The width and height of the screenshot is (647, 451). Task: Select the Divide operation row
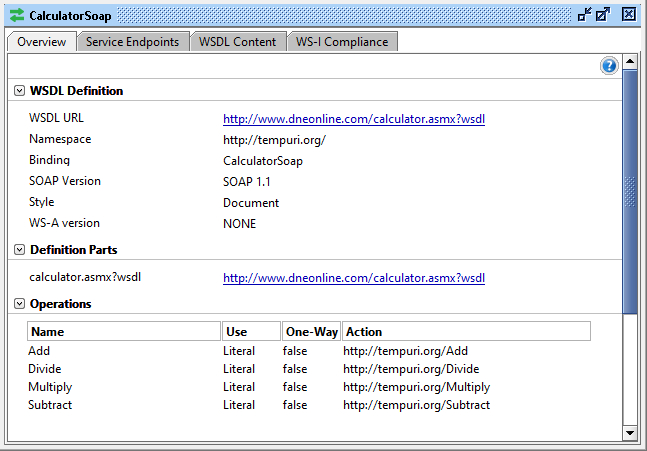pyautogui.click(x=309, y=369)
